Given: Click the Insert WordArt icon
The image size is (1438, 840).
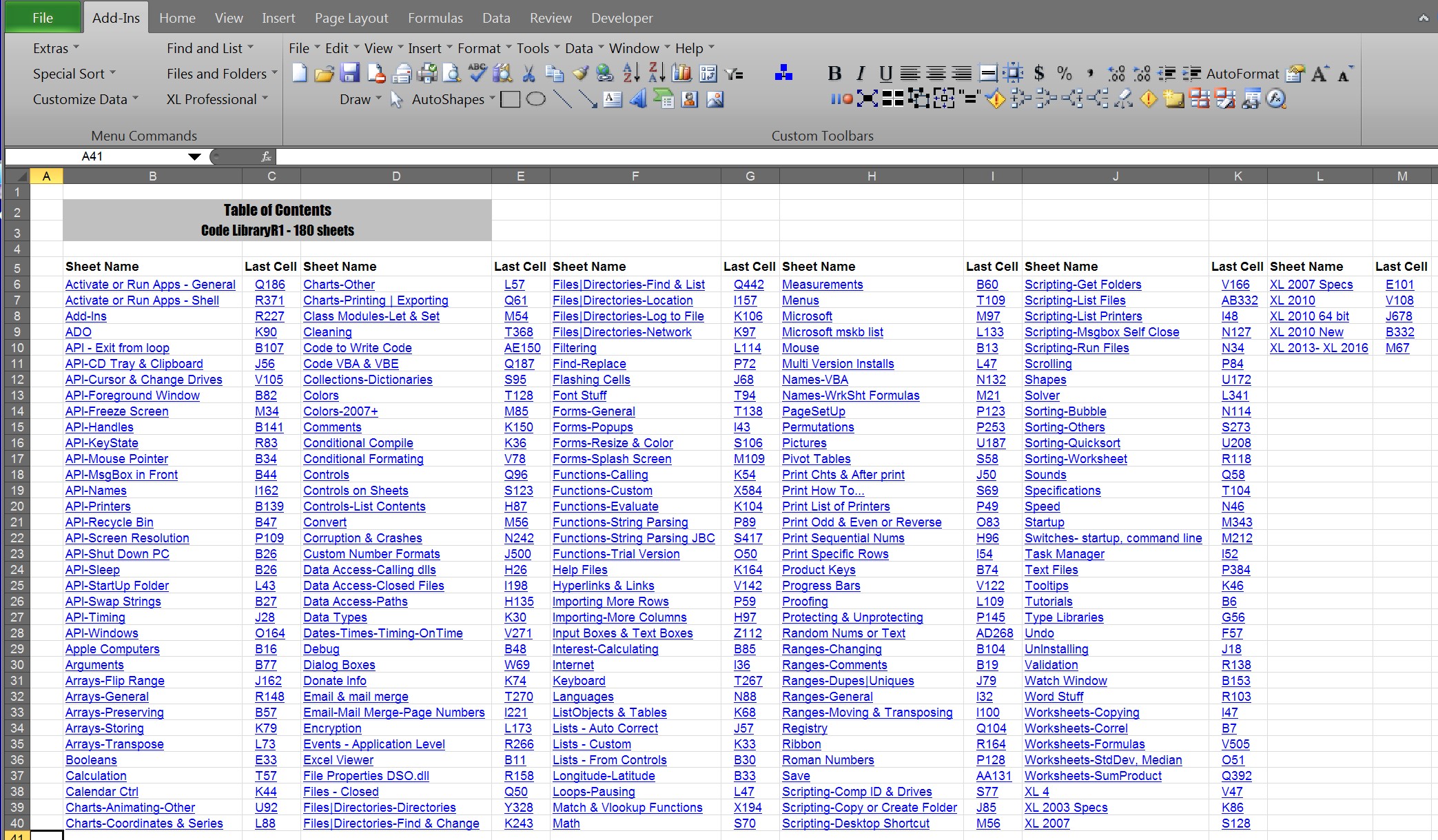Looking at the screenshot, I should 638,99.
